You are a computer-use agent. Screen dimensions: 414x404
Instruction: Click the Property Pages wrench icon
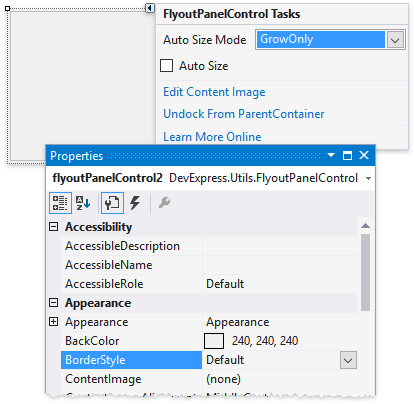pos(164,203)
